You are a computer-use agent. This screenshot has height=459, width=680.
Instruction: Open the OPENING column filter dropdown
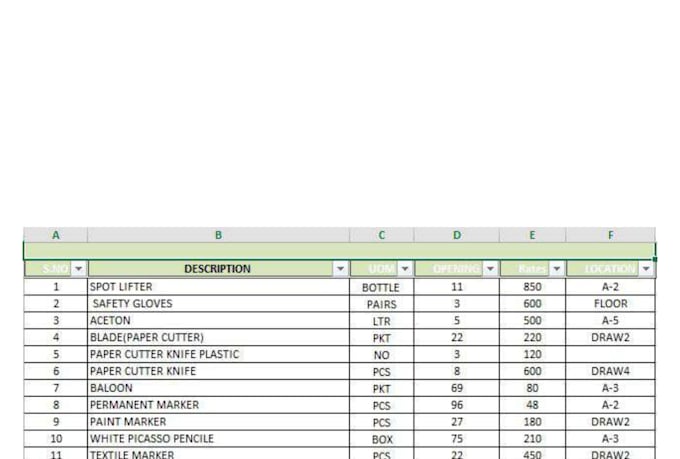coord(490,269)
